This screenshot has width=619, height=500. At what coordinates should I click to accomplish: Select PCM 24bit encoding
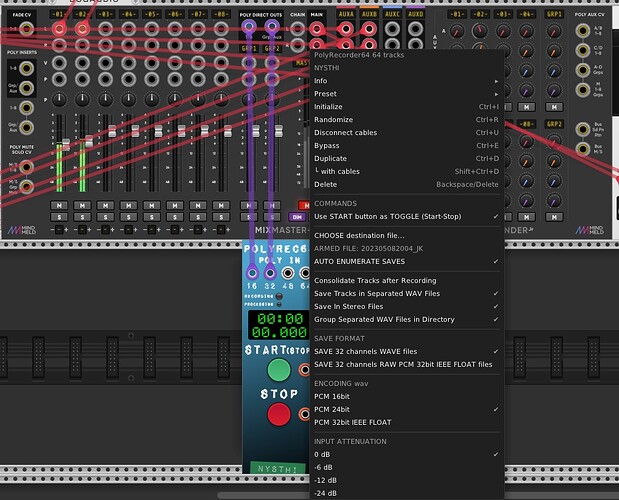pyautogui.click(x=406, y=409)
